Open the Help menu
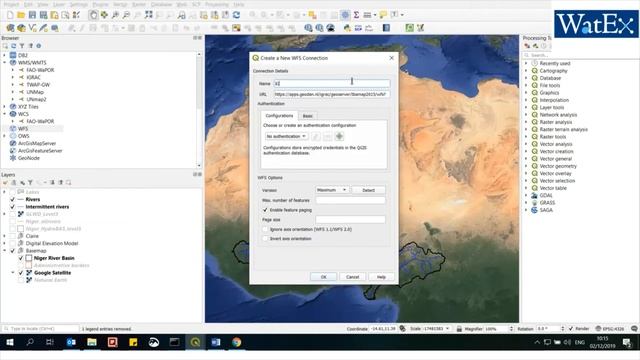Viewport: 640px width, 360px height. pos(239,4)
